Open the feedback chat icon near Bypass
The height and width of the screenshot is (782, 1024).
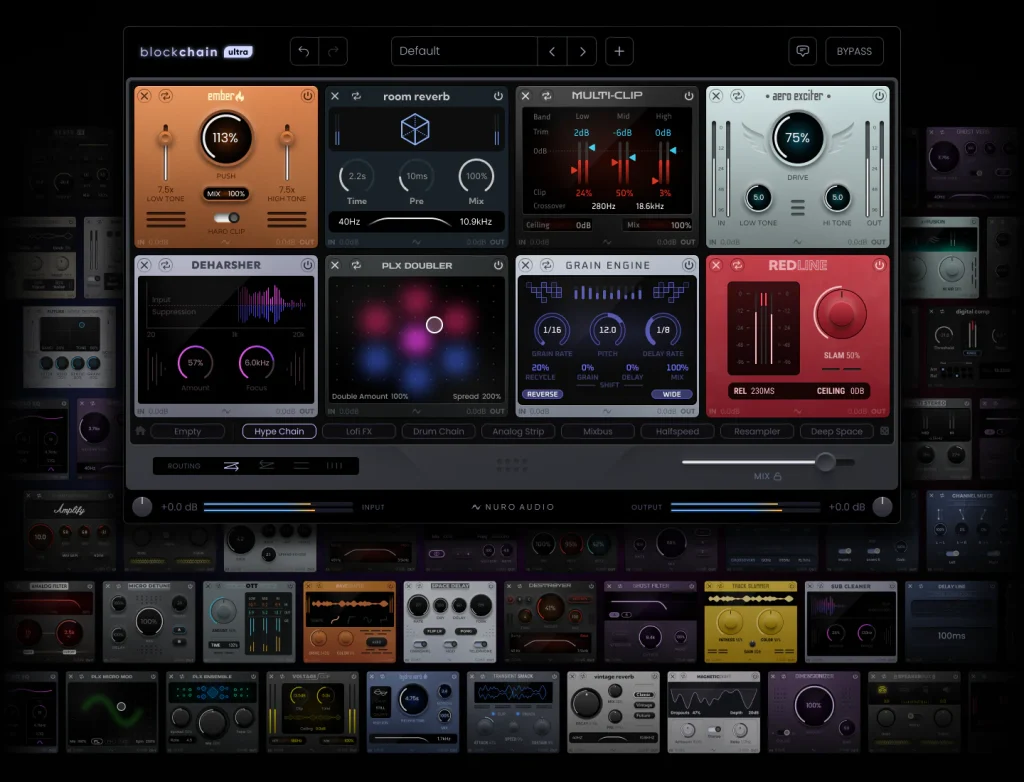[802, 51]
